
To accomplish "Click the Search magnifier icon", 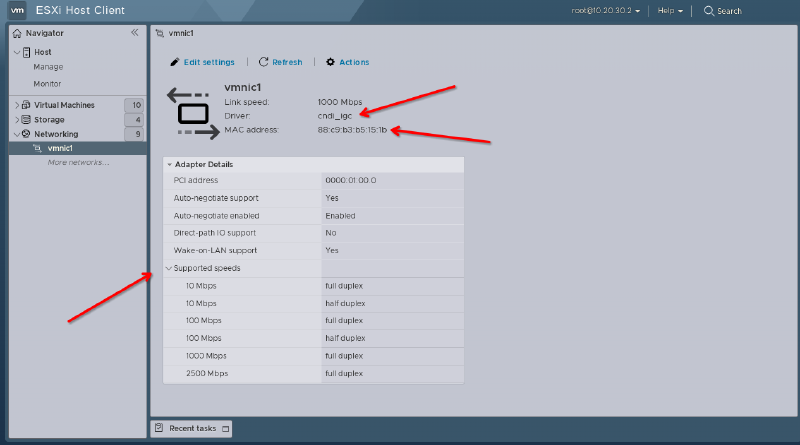I will 709,11.
